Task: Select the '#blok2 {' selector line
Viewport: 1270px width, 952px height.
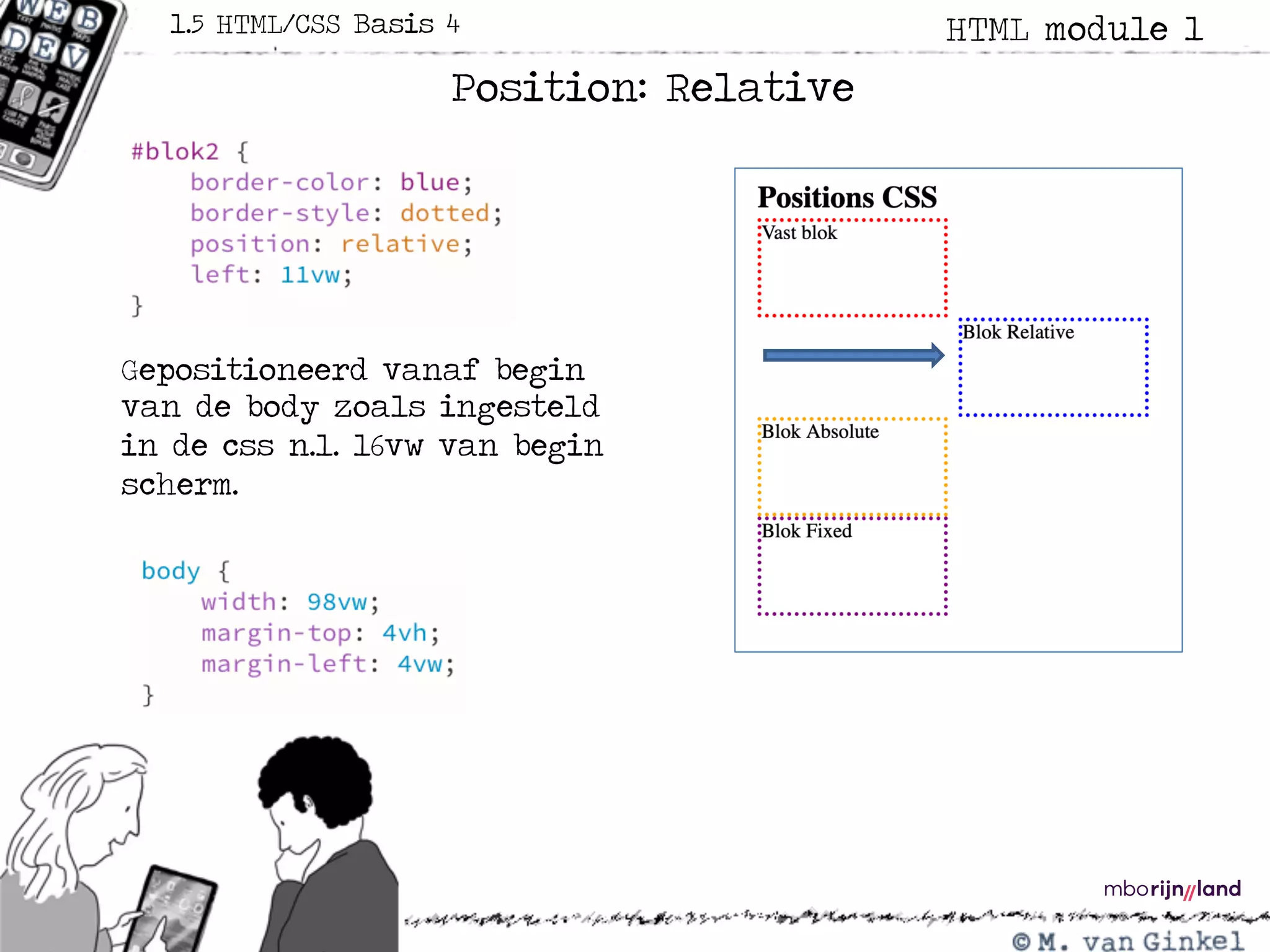Action: tap(190, 151)
